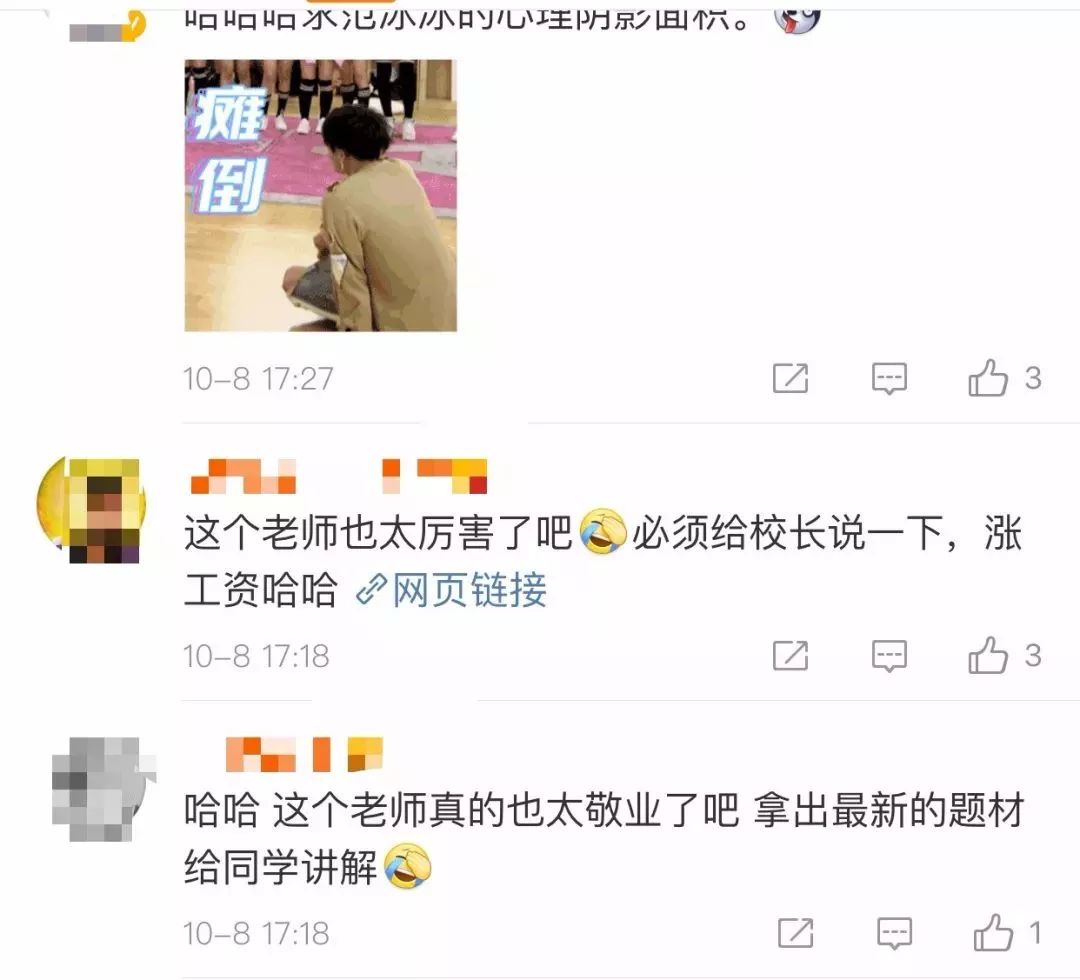Reply to the 17:27 comment
The image size is (1080, 980).
pos(889,379)
